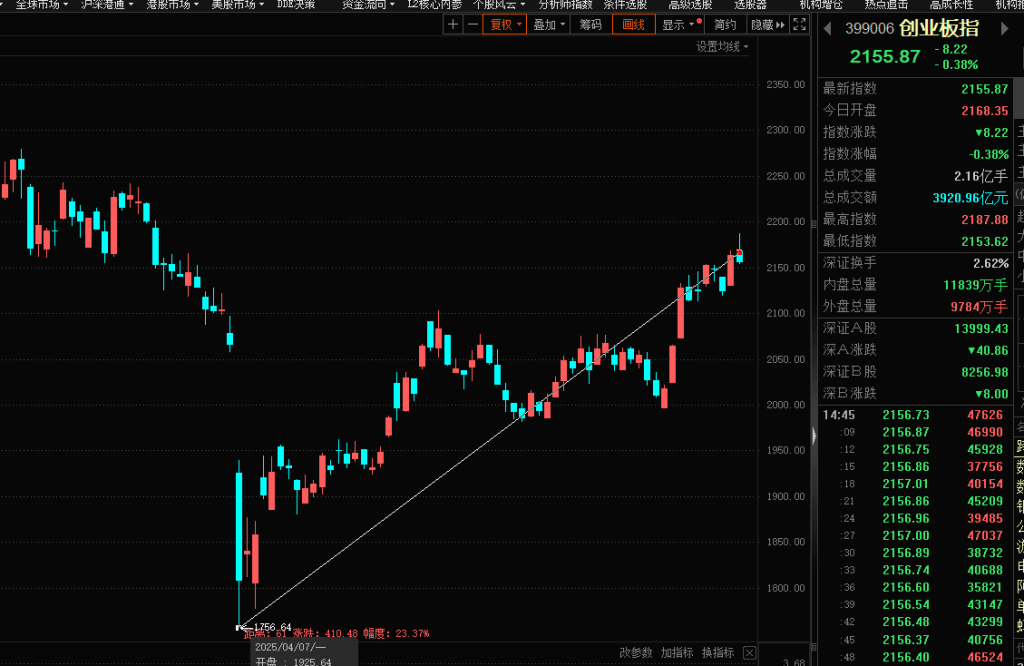Go to next index with right arrow

click(x=1004, y=29)
